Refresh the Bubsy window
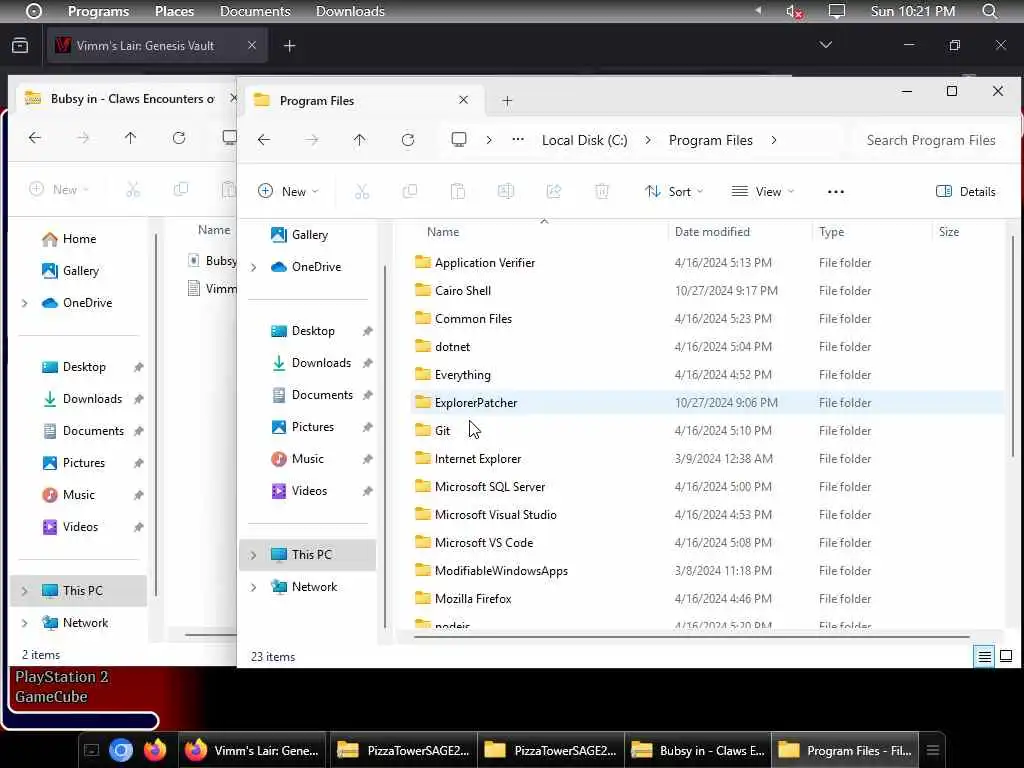Image resolution: width=1024 pixels, height=768 pixels. 179,138
